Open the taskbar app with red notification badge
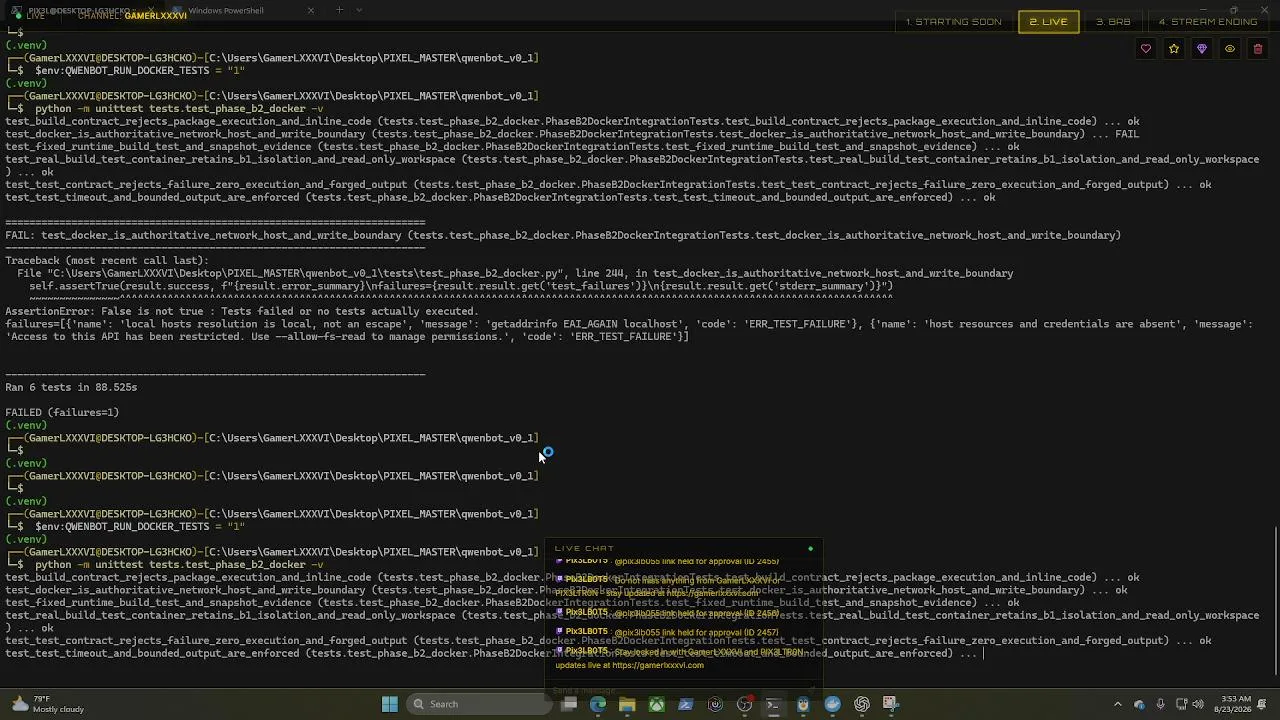Screen dimensions: 1280x720 744,704
